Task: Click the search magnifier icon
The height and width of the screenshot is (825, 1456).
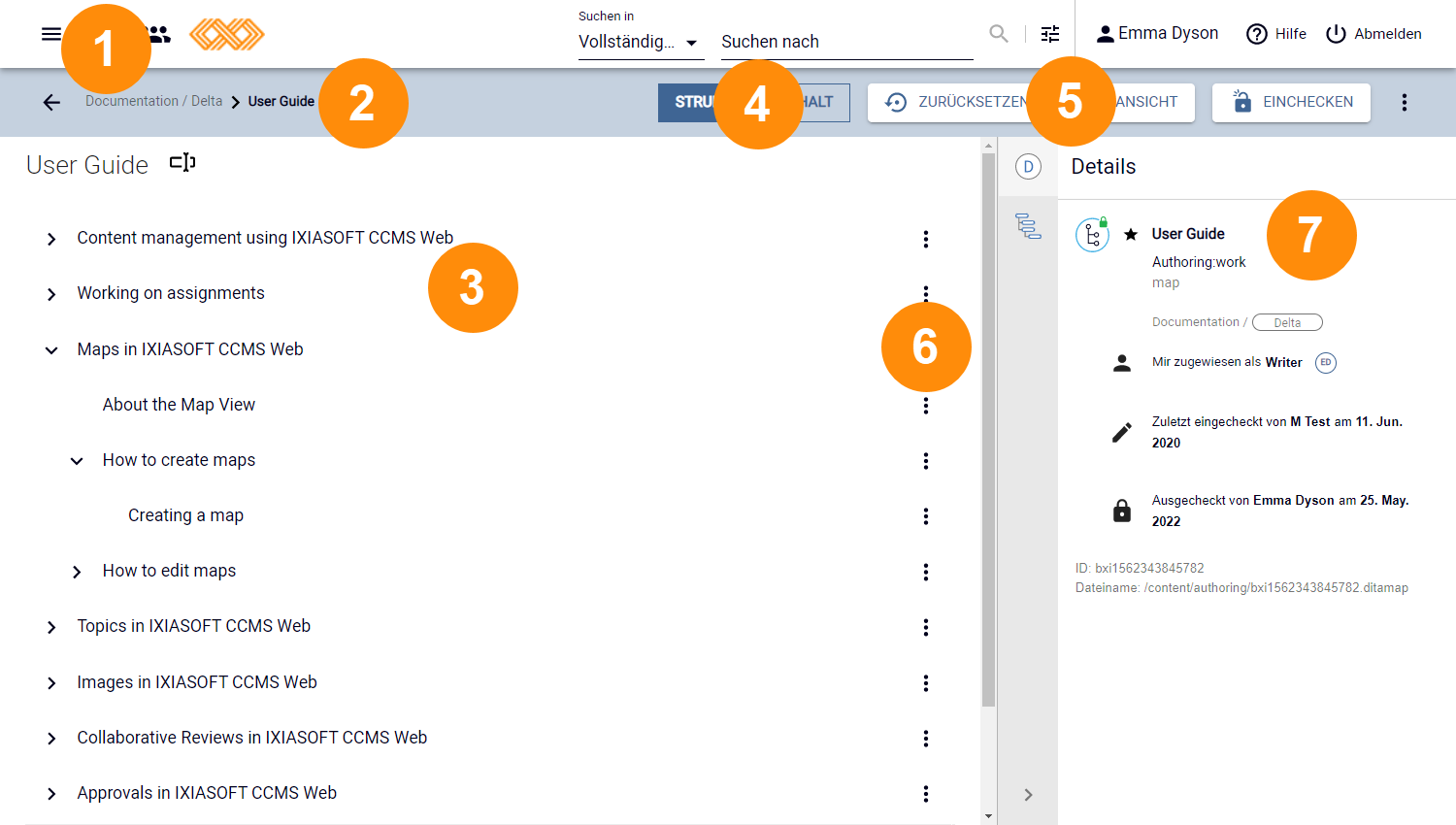Action: tap(999, 34)
